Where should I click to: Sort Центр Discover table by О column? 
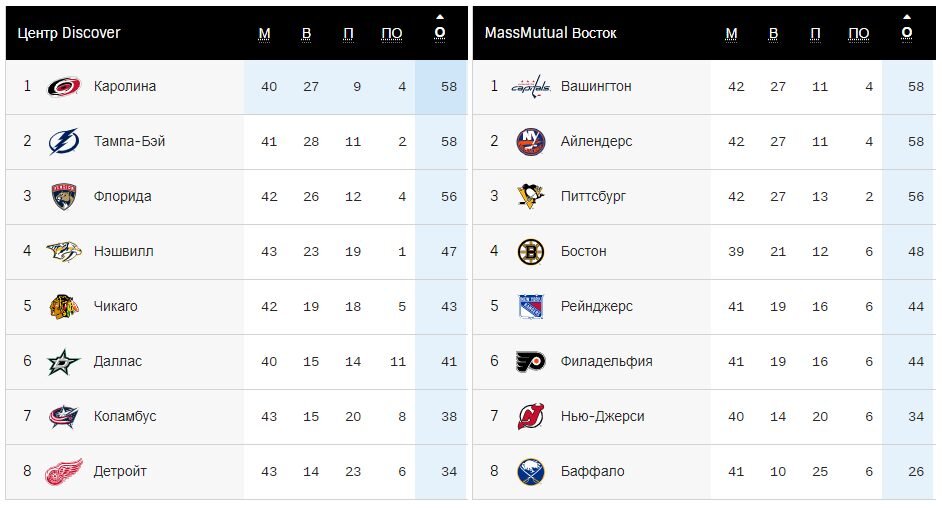coord(440,33)
